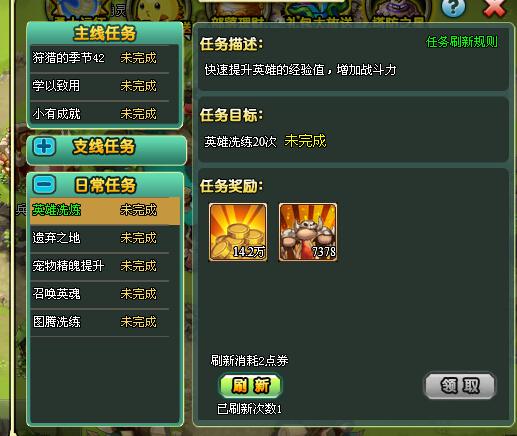Screen dimensions: 517x436
Task: Select the 学以致用 quest
Action: click(104, 86)
